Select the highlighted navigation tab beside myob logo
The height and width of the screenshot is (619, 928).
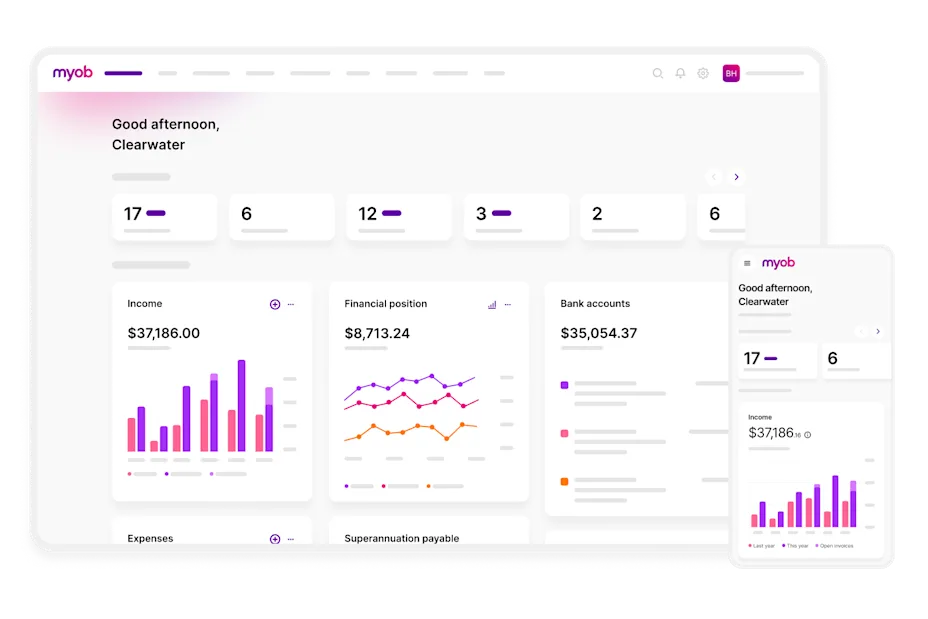123,72
